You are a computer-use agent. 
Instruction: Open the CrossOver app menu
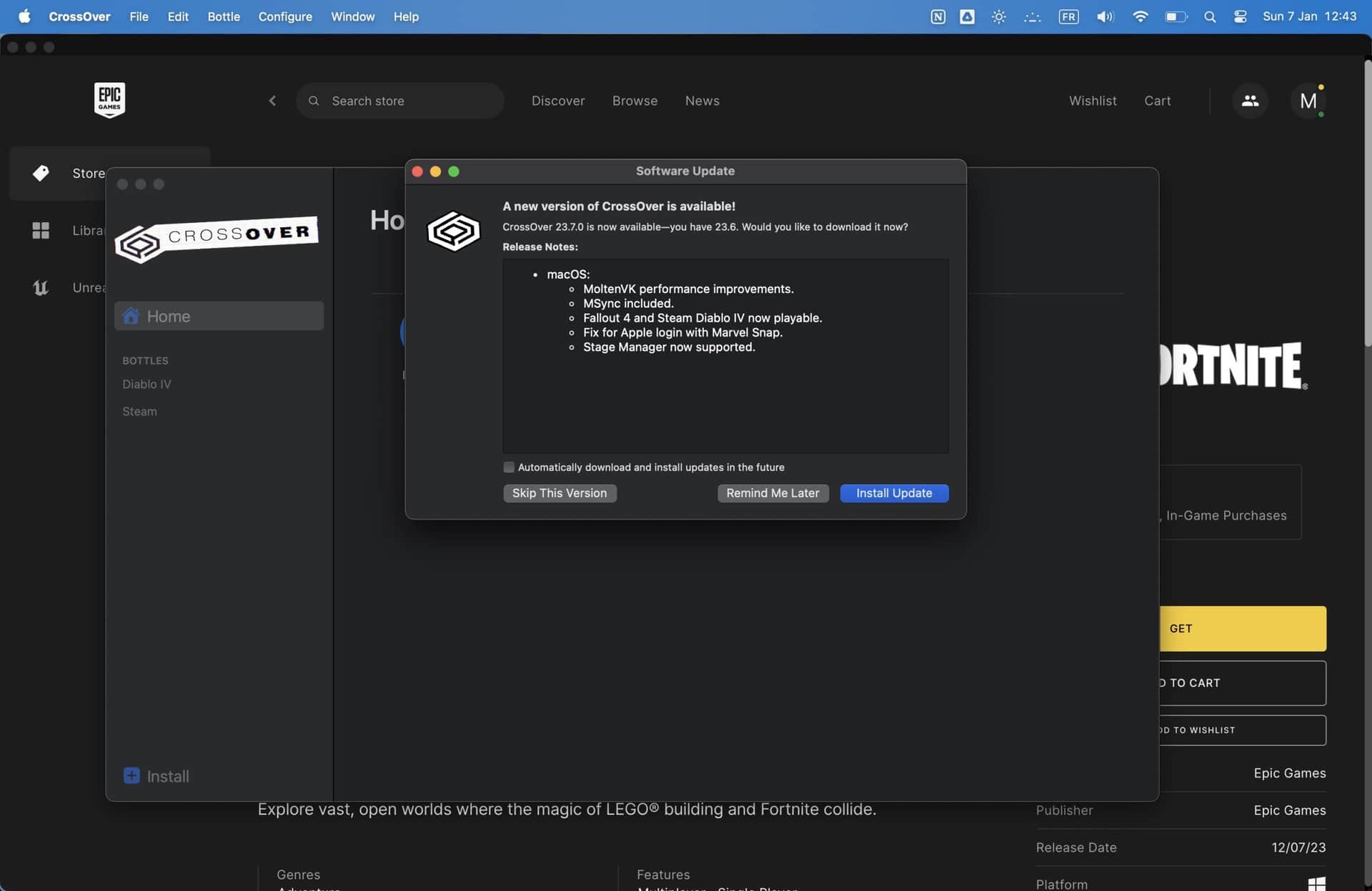(79, 16)
